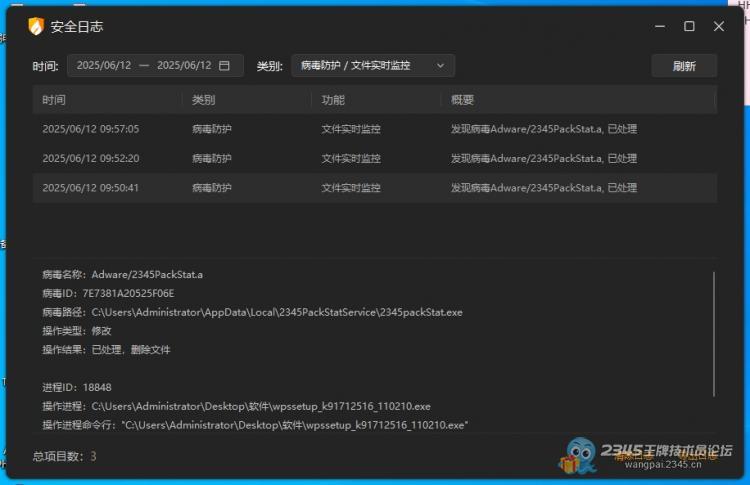Select the log row at 09:50:41
This screenshot has height=485, width=750.
pyautogui.click(x=375, y=188)
